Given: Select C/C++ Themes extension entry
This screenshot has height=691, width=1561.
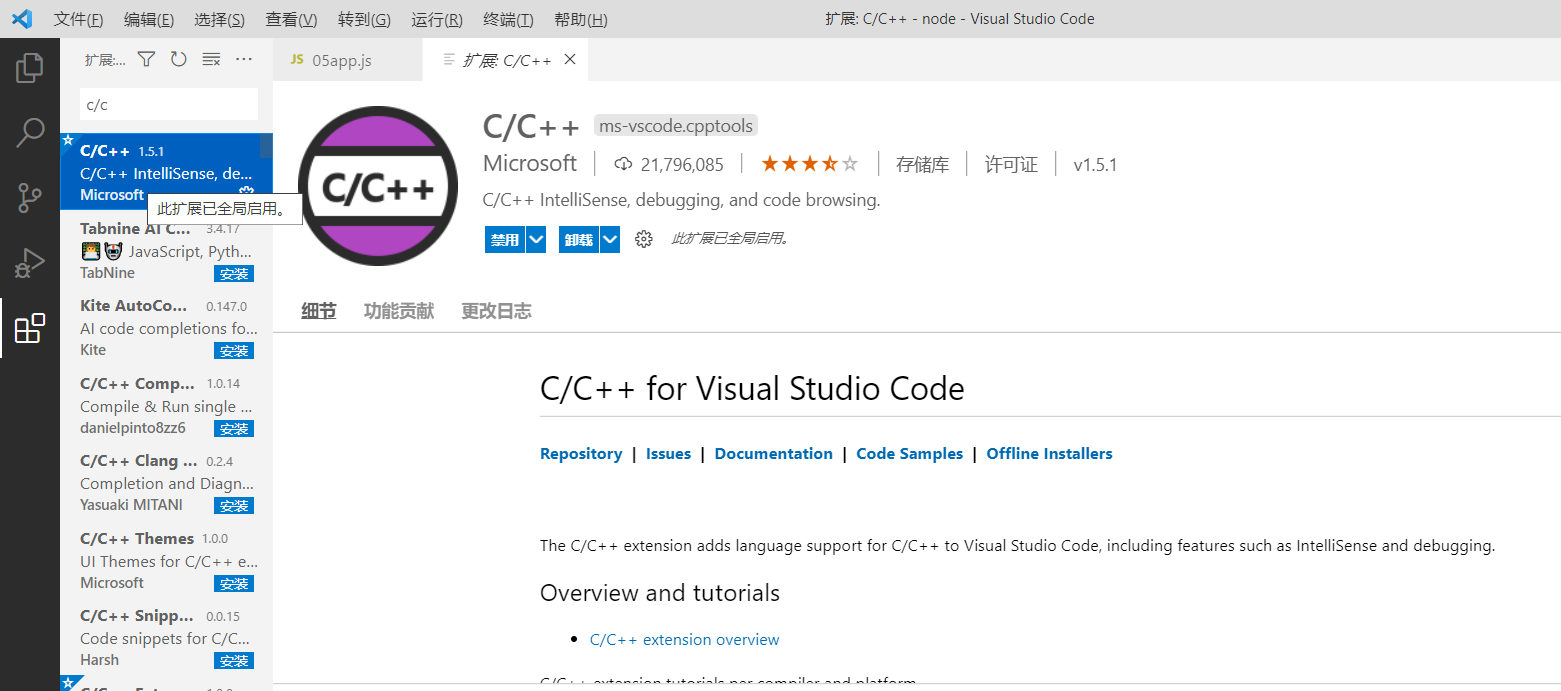Looking at the screenshot, I should point(166,560).
